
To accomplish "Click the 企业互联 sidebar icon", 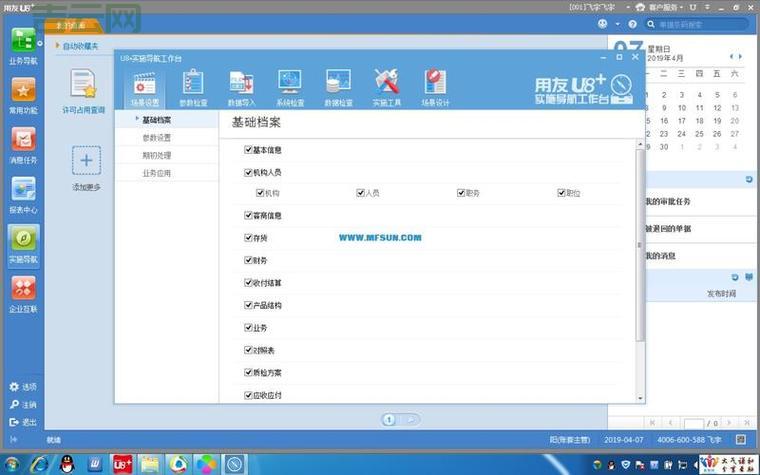I will (22, 292).
